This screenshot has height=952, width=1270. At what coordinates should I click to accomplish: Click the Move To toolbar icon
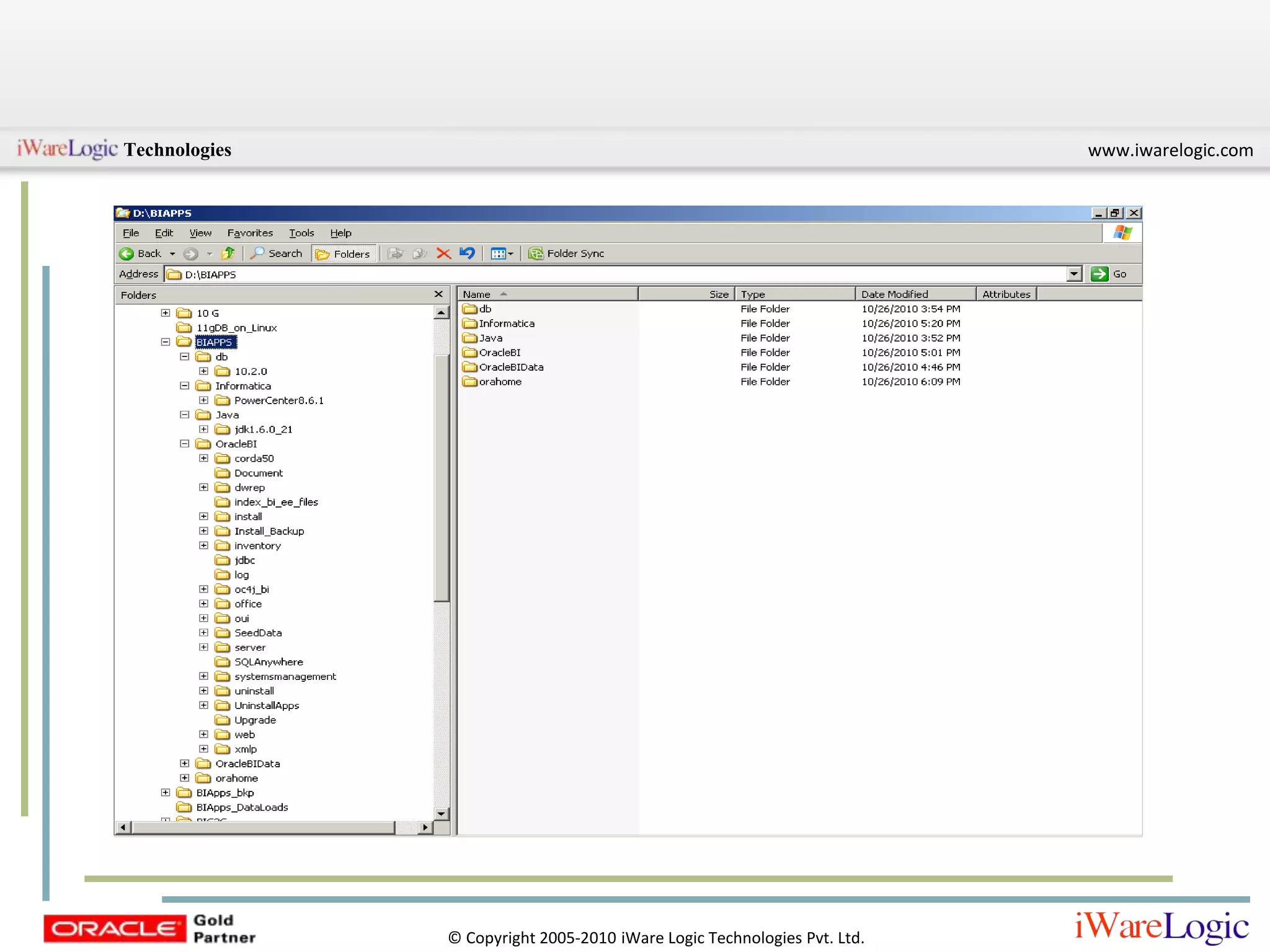pyautogui.click(x=396, y=253)
